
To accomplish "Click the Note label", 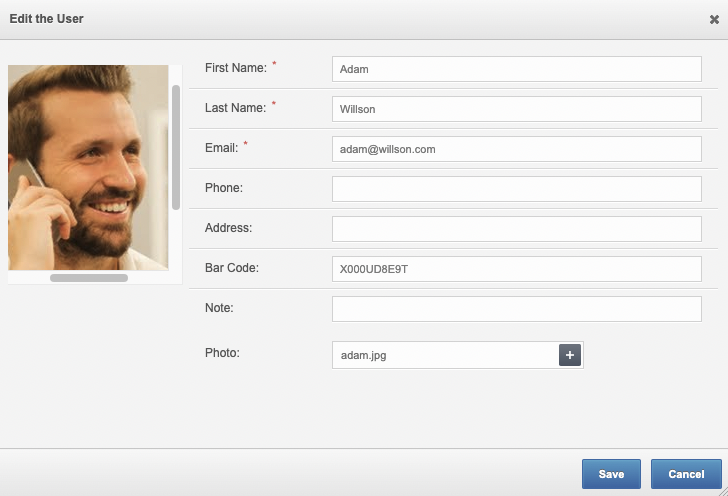I will coord(219,307).
